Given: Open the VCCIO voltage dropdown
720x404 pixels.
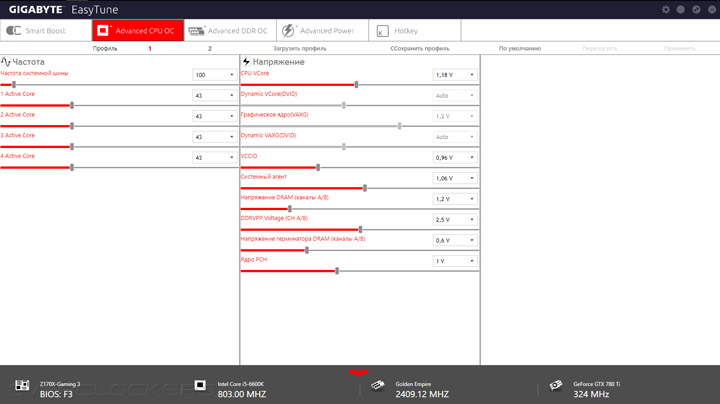Looking at the screenshot, I should pos(455,157).
